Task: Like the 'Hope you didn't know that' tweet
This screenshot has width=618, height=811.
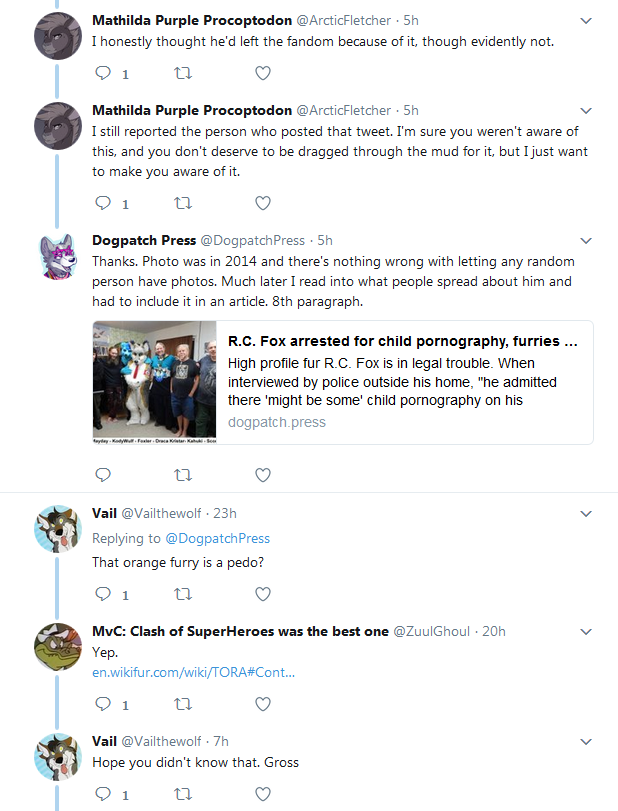Action: pos(263,794)
